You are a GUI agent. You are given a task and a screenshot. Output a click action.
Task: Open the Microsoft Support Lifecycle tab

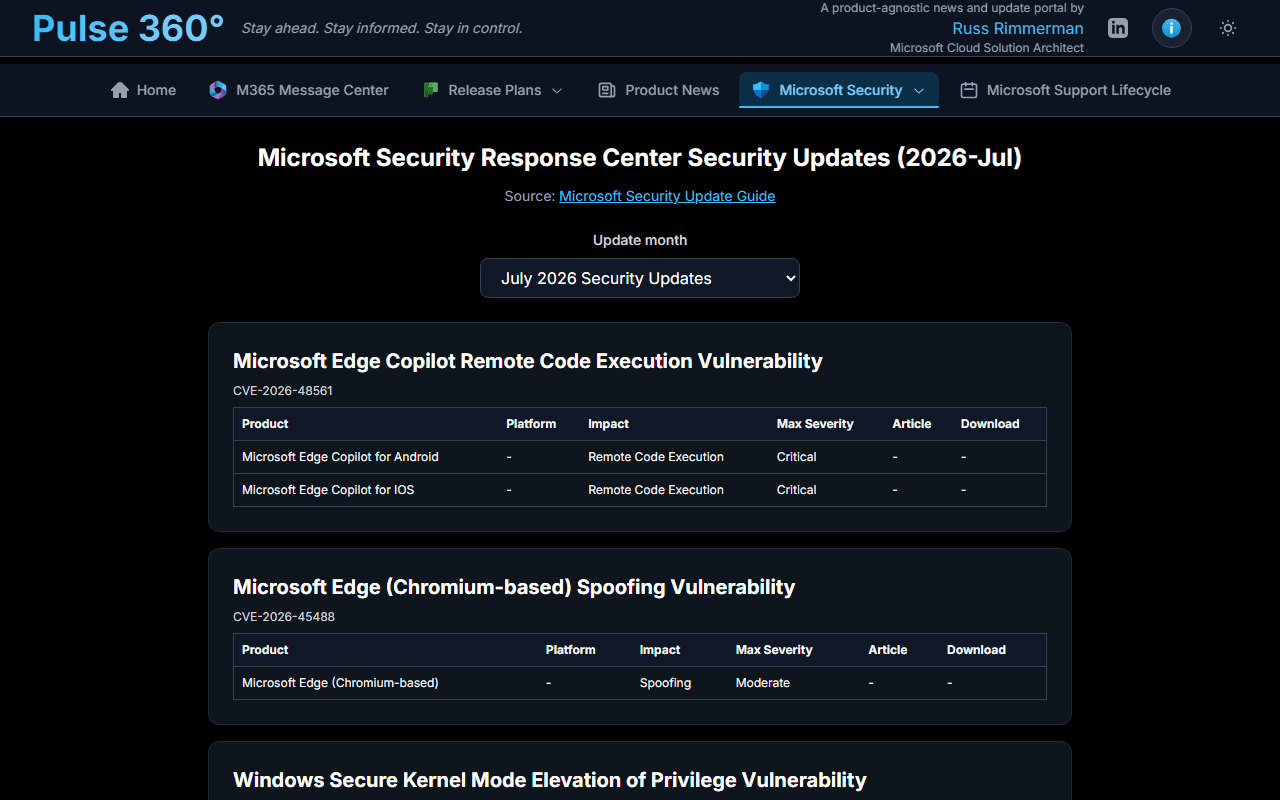[x=1066, y=90]
